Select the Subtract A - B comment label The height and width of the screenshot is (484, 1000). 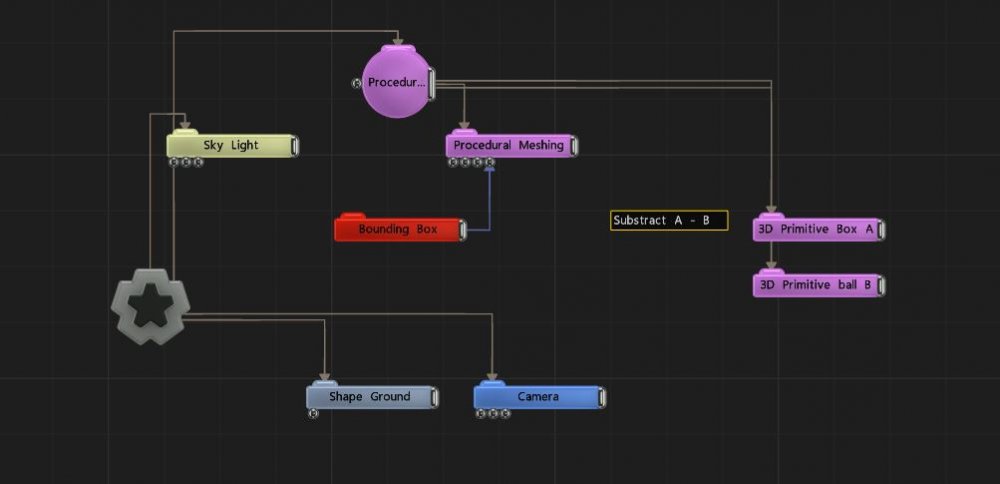669,221
